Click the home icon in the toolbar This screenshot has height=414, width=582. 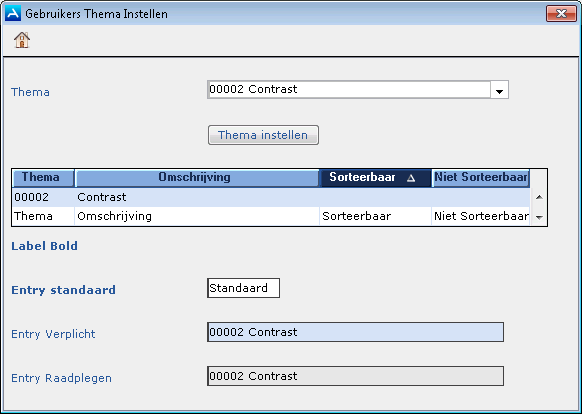pos(22,40)
